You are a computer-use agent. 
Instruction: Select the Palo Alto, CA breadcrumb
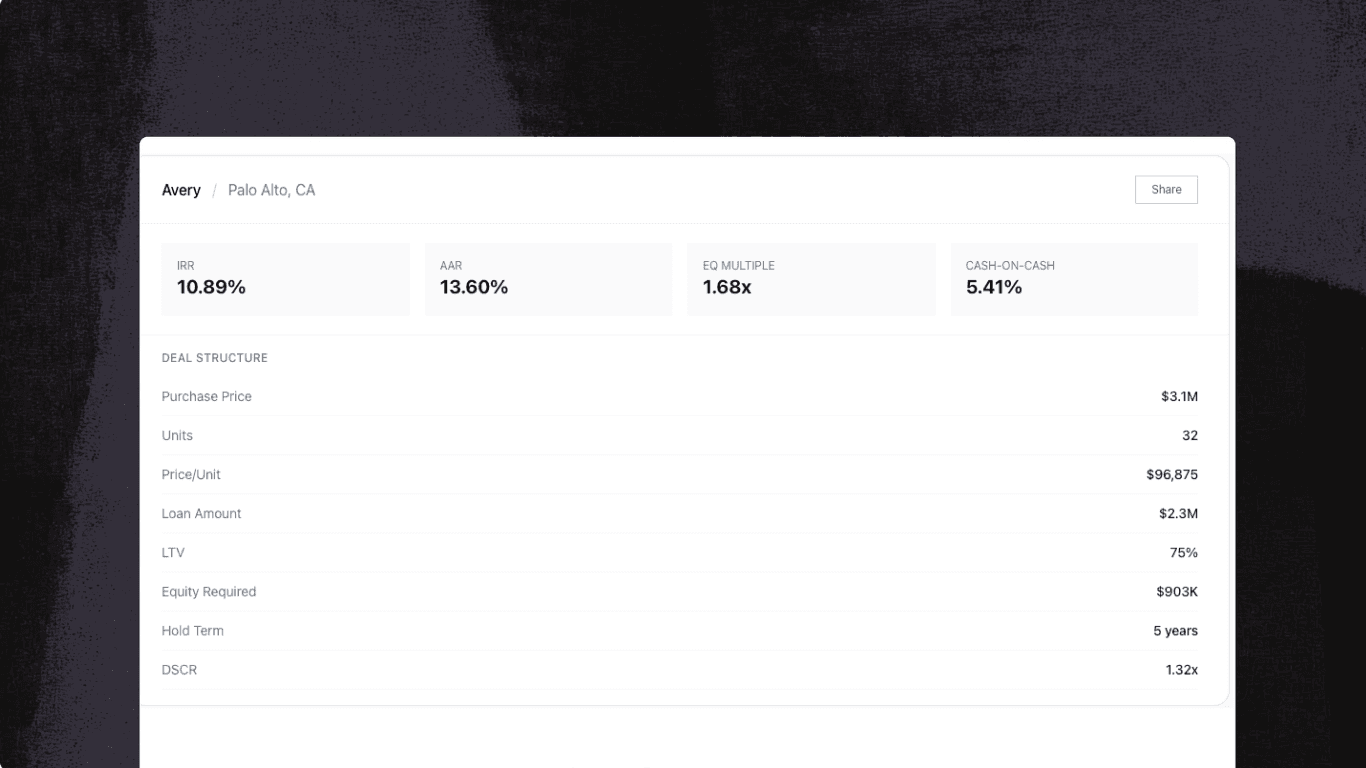(x=271, y=190)
